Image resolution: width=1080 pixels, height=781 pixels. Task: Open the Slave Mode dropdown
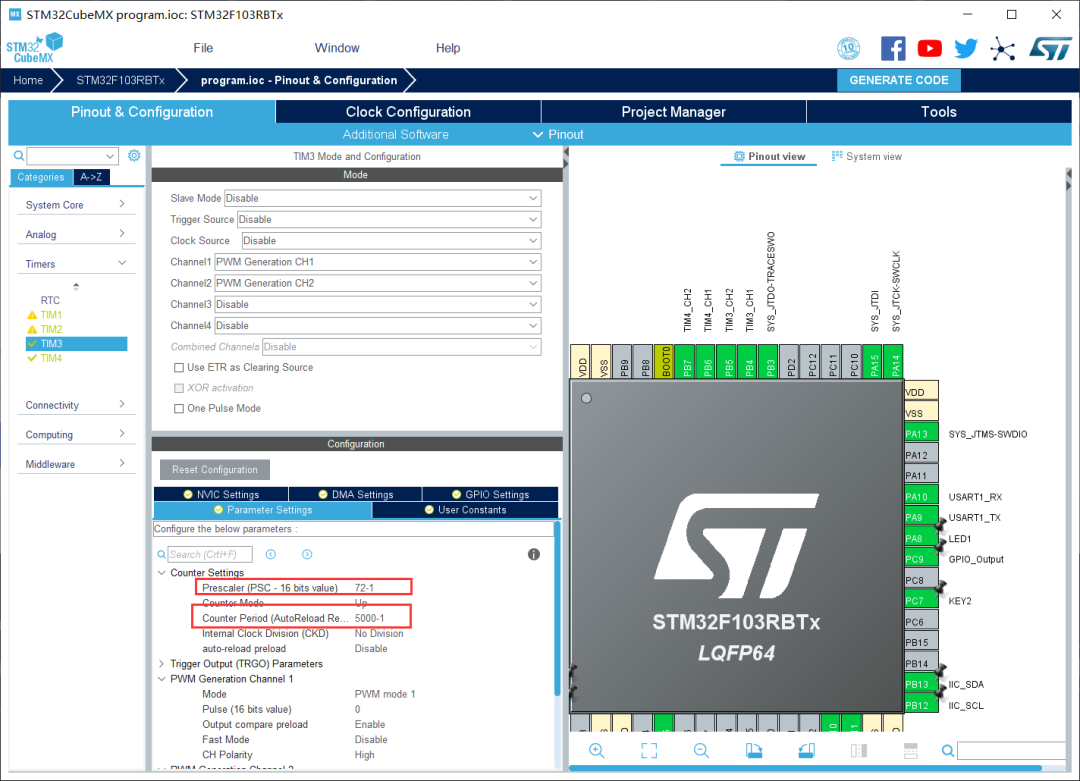(382, 198)
